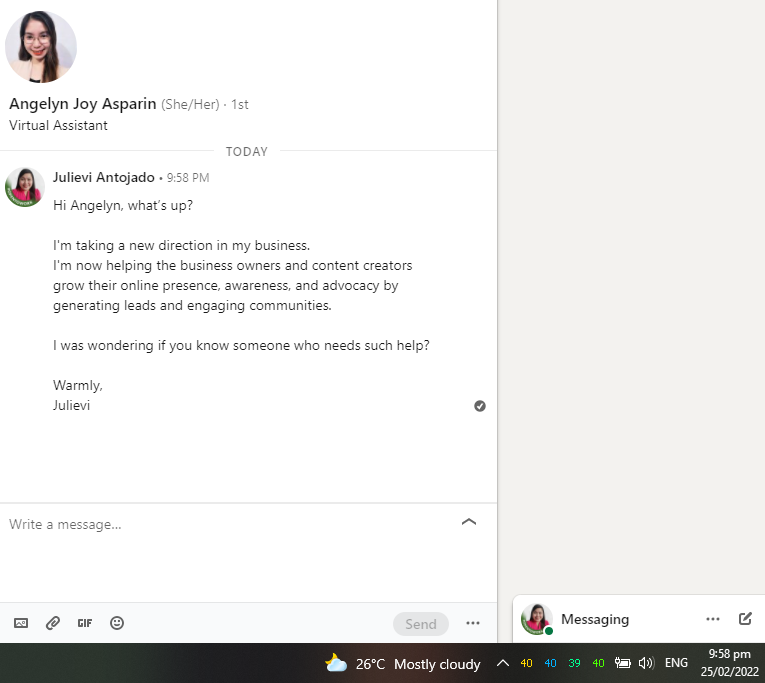Attach an image to the message
Image resolution: width=765 pixels, height=683 pixels.
tap(21, 623)
